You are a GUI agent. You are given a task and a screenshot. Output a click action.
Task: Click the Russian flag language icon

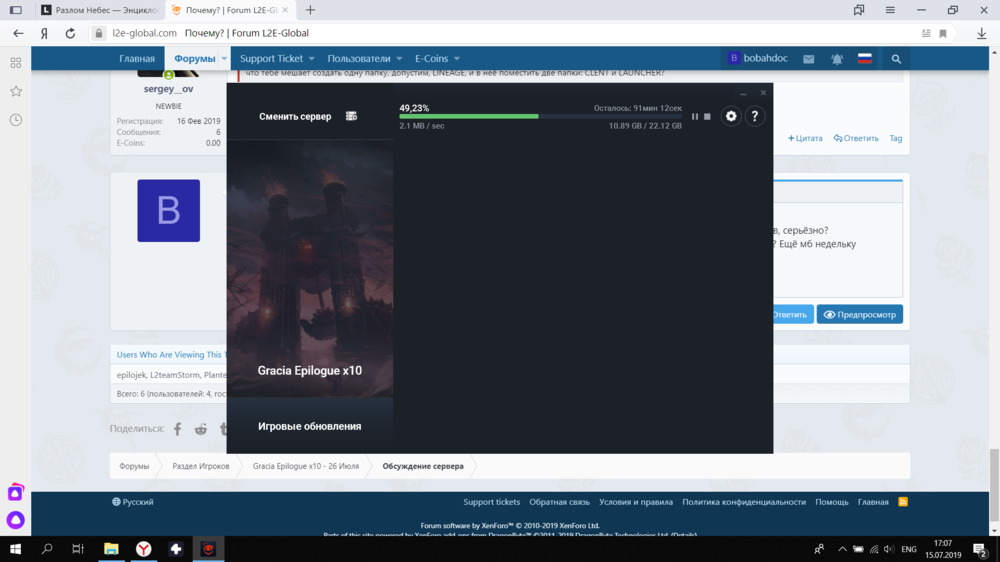pyautogui.click(x=865, y=59)
